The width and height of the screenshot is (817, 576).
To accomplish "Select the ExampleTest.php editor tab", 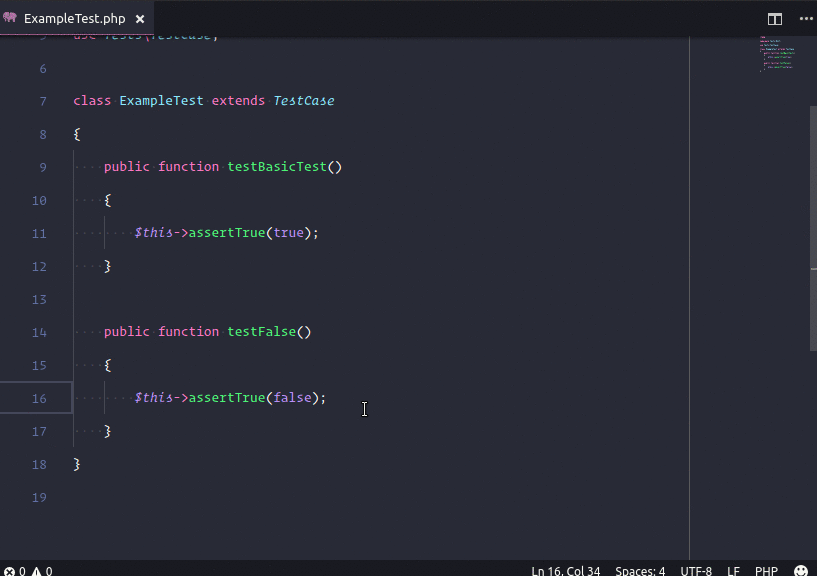I will pyautogui.click(x=77, y=18).
